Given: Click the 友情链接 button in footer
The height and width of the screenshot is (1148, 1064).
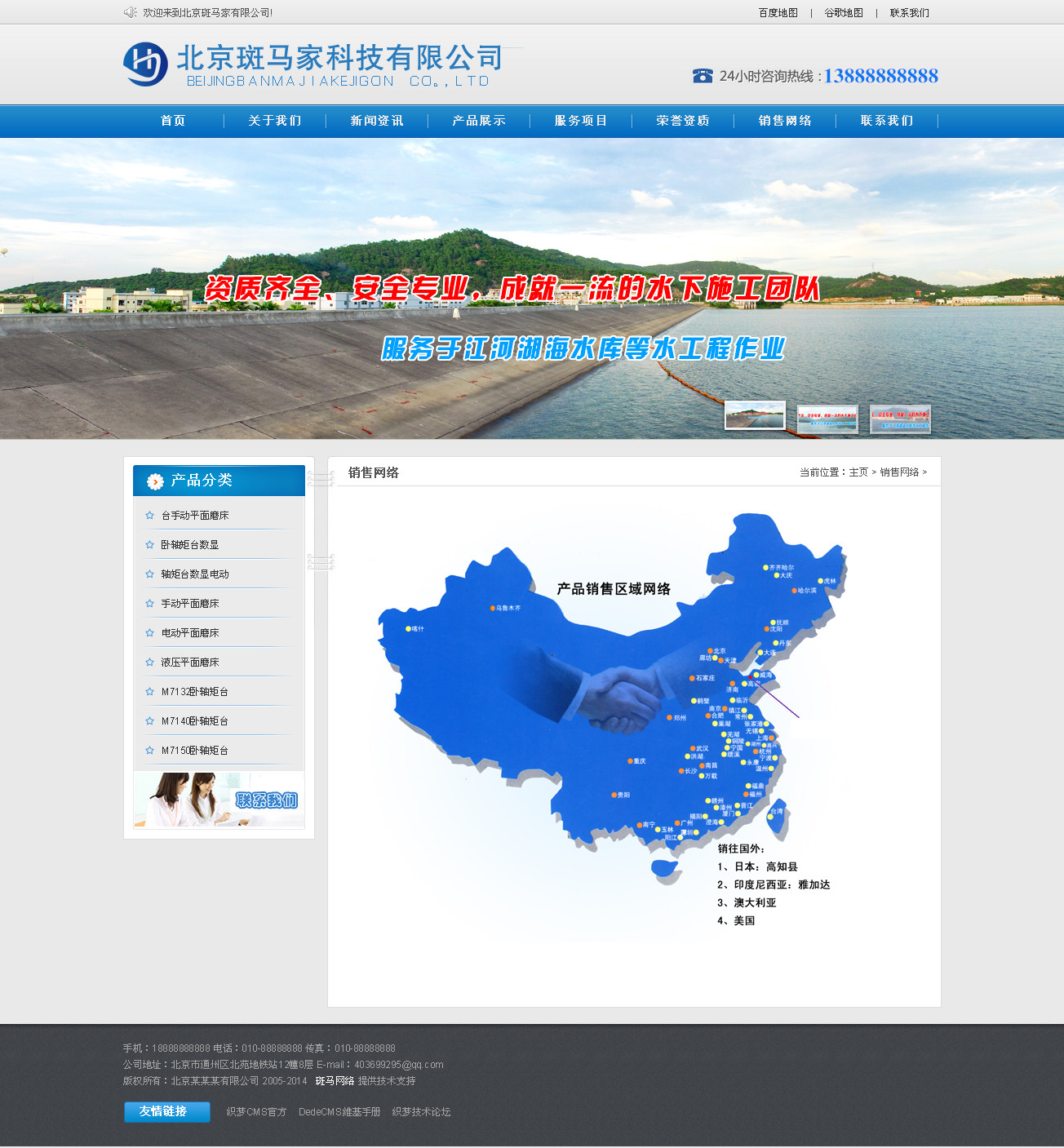Looking at the screenshot, I should [166, 1111].
